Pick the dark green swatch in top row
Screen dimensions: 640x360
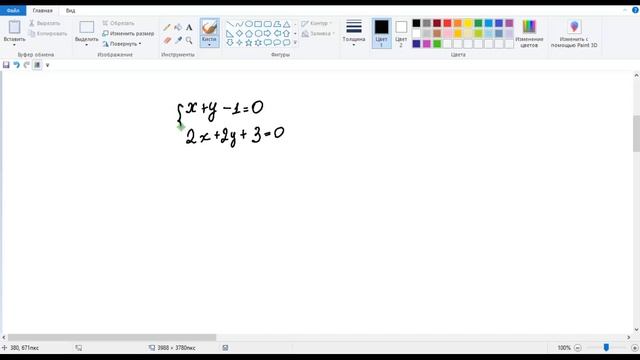(x=478, y=23)
